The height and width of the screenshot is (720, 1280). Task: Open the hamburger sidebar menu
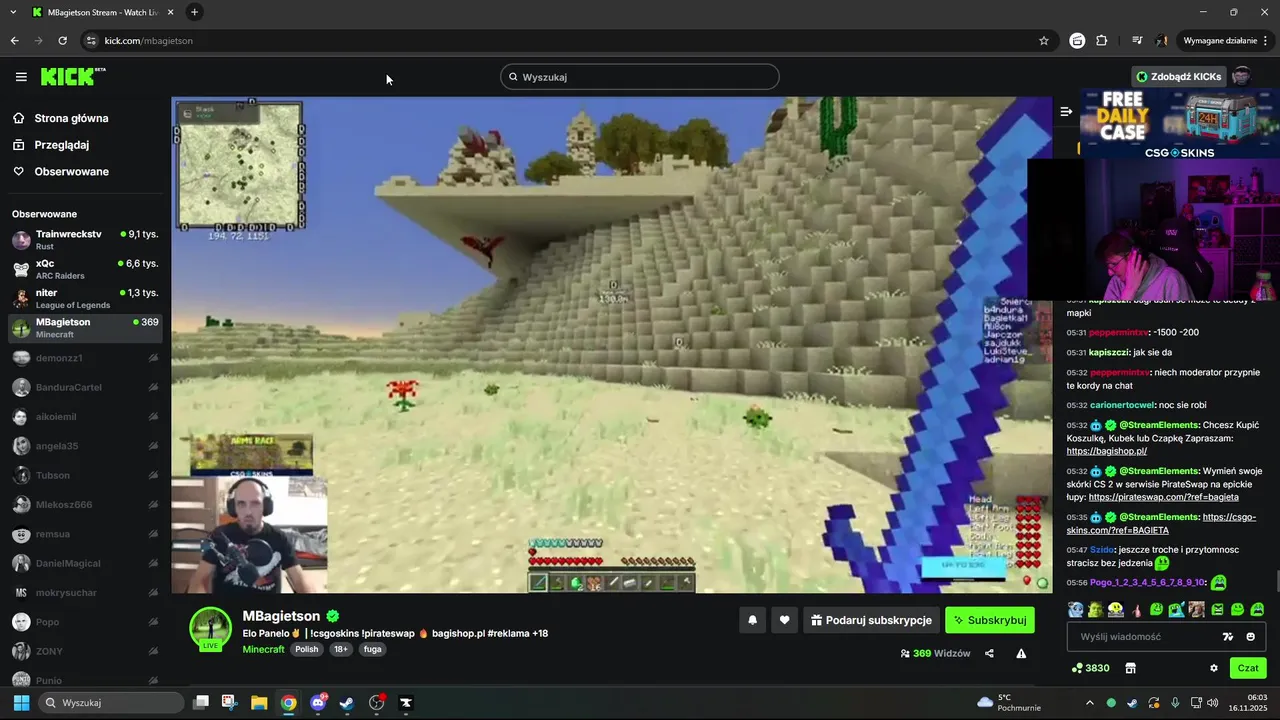(21, 77)
